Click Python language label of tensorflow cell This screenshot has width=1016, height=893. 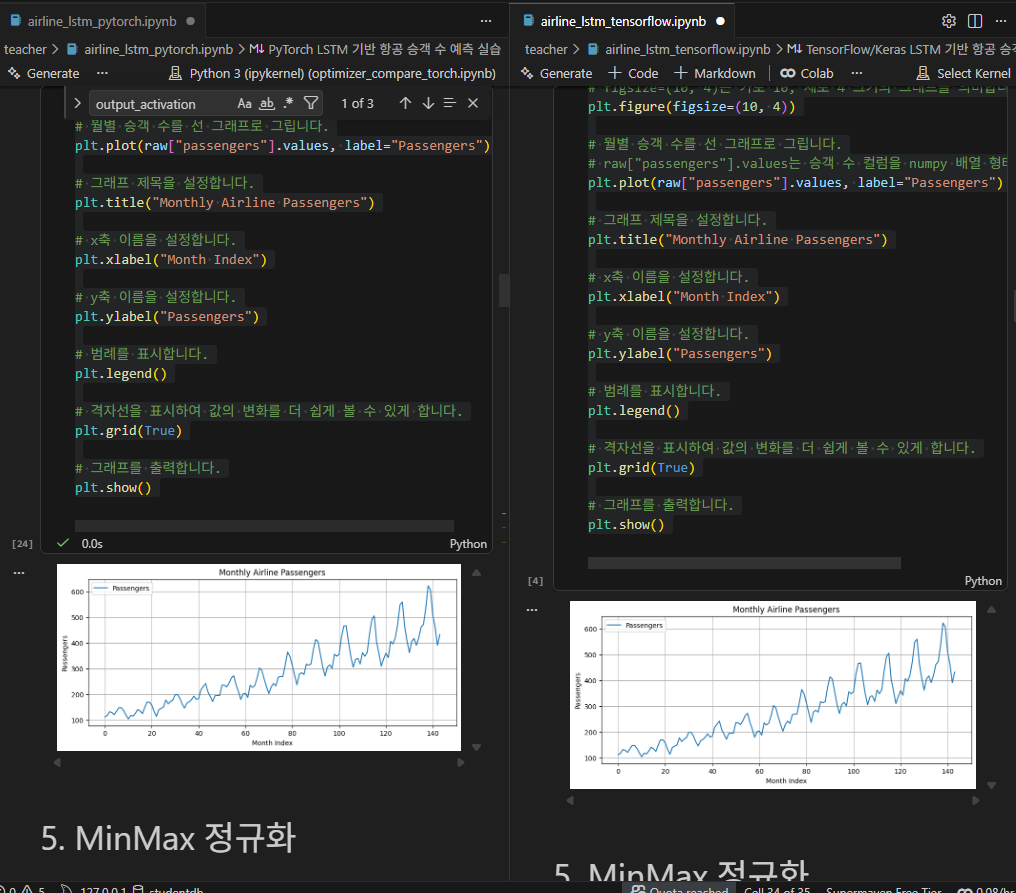(x=983, y=581)
